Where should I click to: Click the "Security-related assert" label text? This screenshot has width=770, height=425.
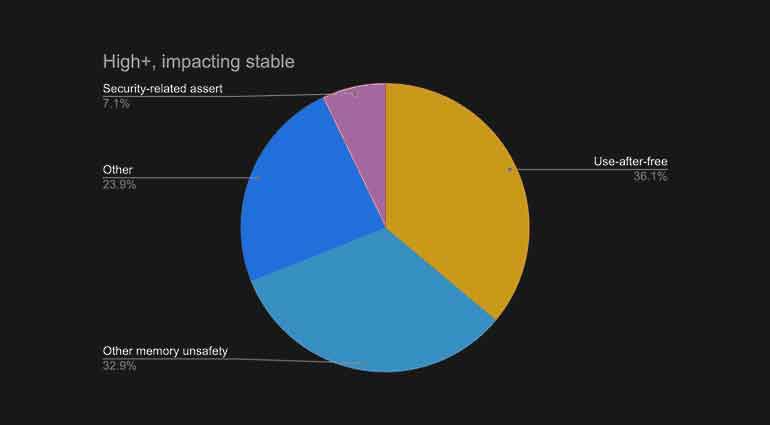162,89
